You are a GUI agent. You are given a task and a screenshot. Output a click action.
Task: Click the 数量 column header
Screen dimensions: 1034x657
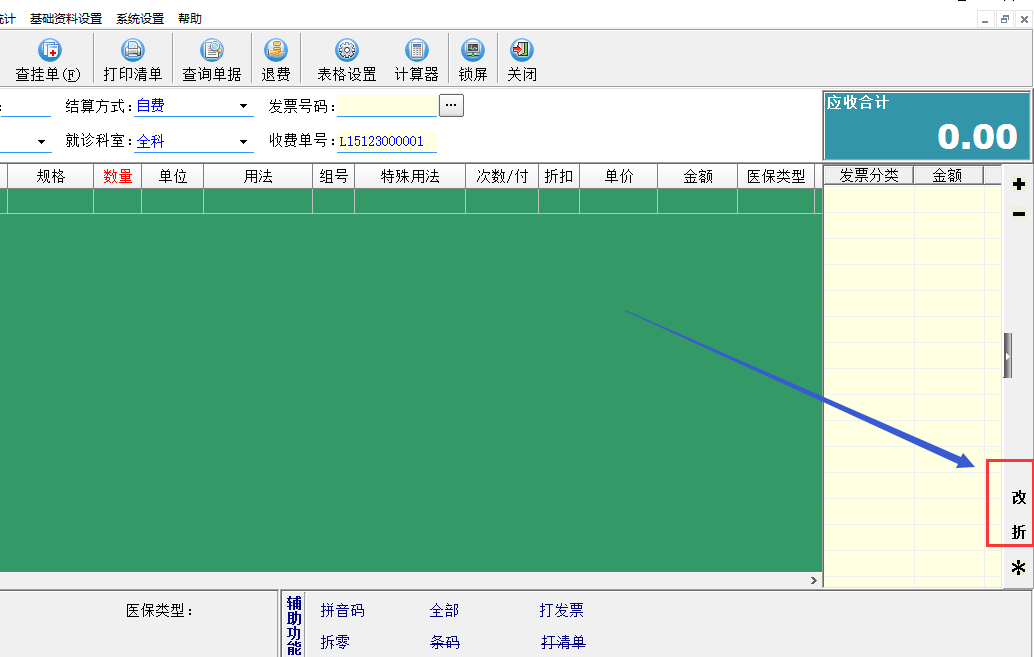pos(117,176)
